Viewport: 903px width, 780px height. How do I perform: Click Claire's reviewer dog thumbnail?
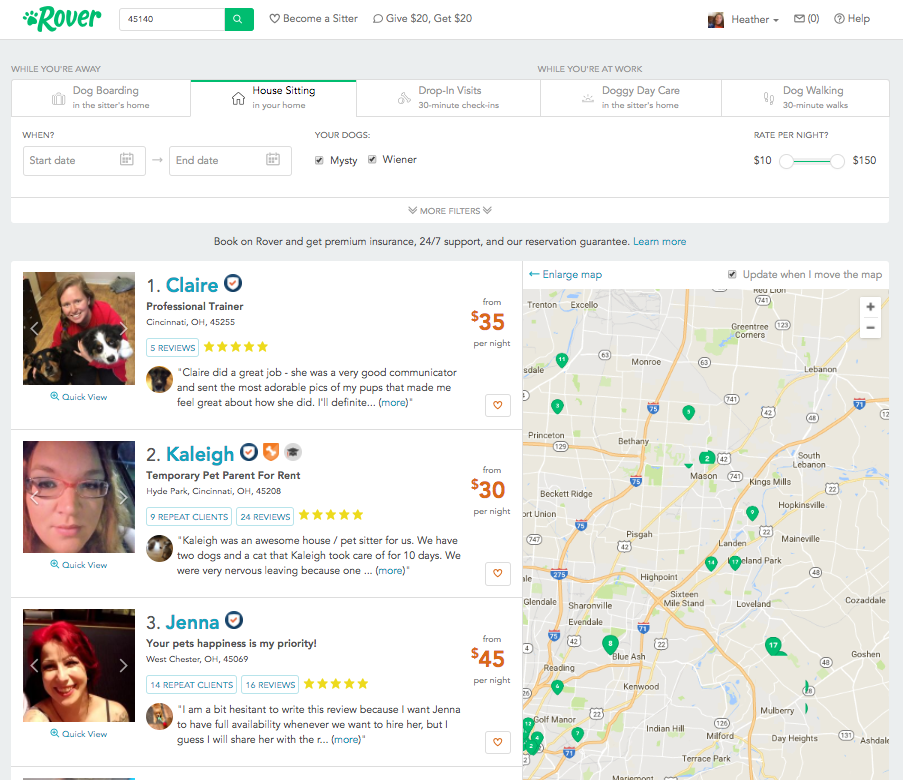click(159, 380)
